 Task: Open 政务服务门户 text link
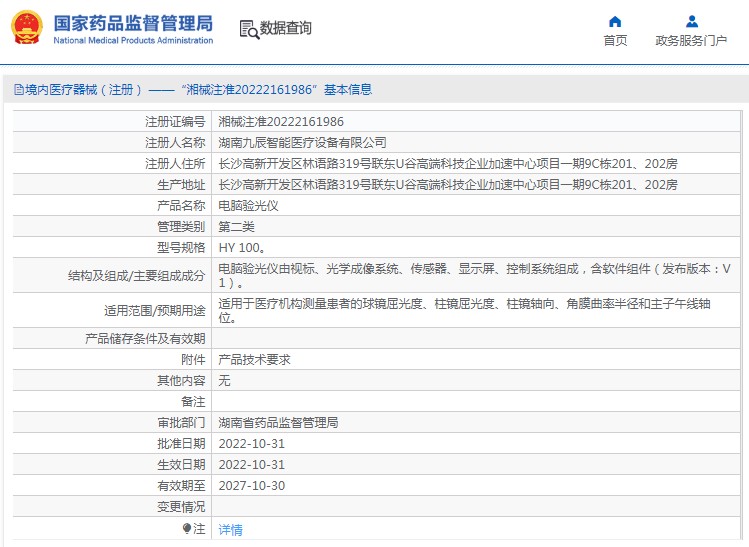point(691,41)
